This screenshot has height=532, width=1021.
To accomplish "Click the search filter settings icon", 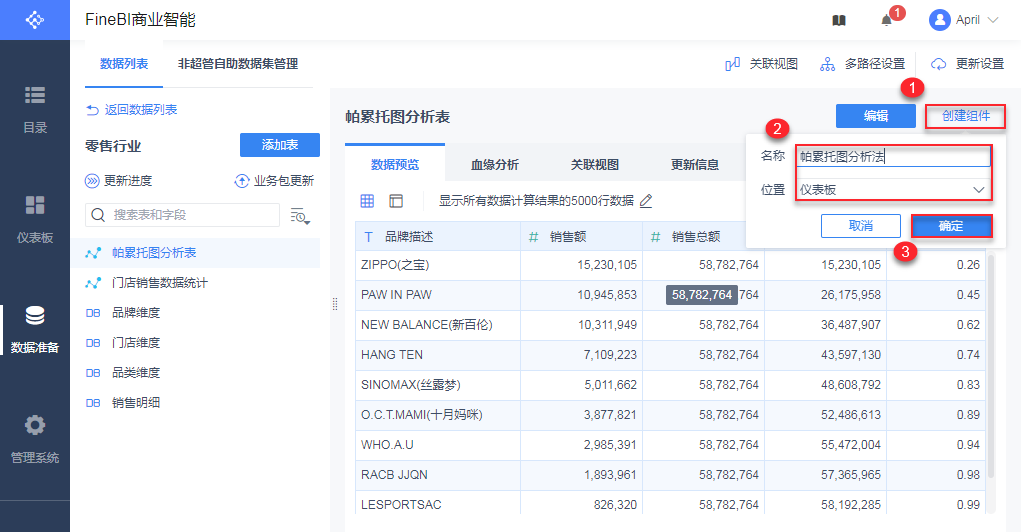I will (x=300, y=215).
